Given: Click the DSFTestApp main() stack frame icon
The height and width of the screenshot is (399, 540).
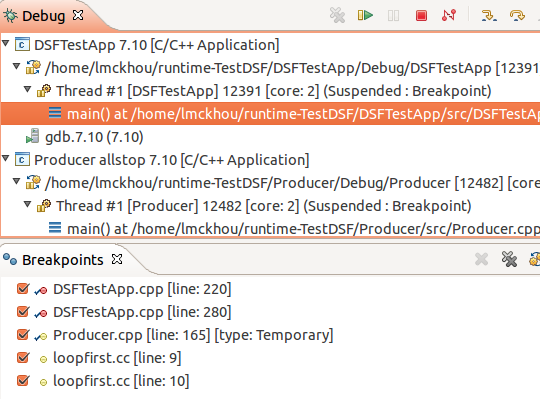Looking at the screenshot, I should [x=55, y=113].
